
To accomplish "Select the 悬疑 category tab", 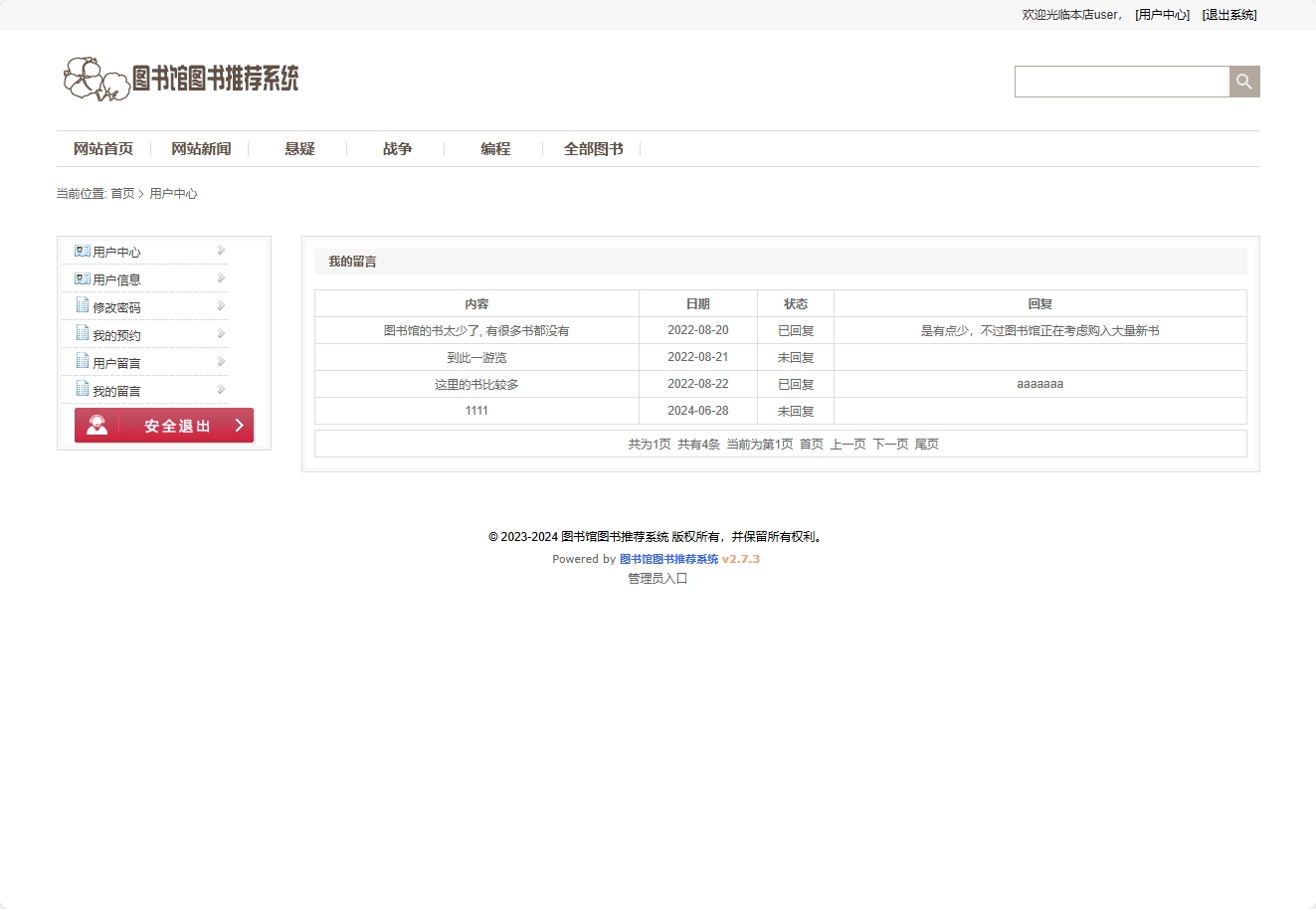I will 299,148.
